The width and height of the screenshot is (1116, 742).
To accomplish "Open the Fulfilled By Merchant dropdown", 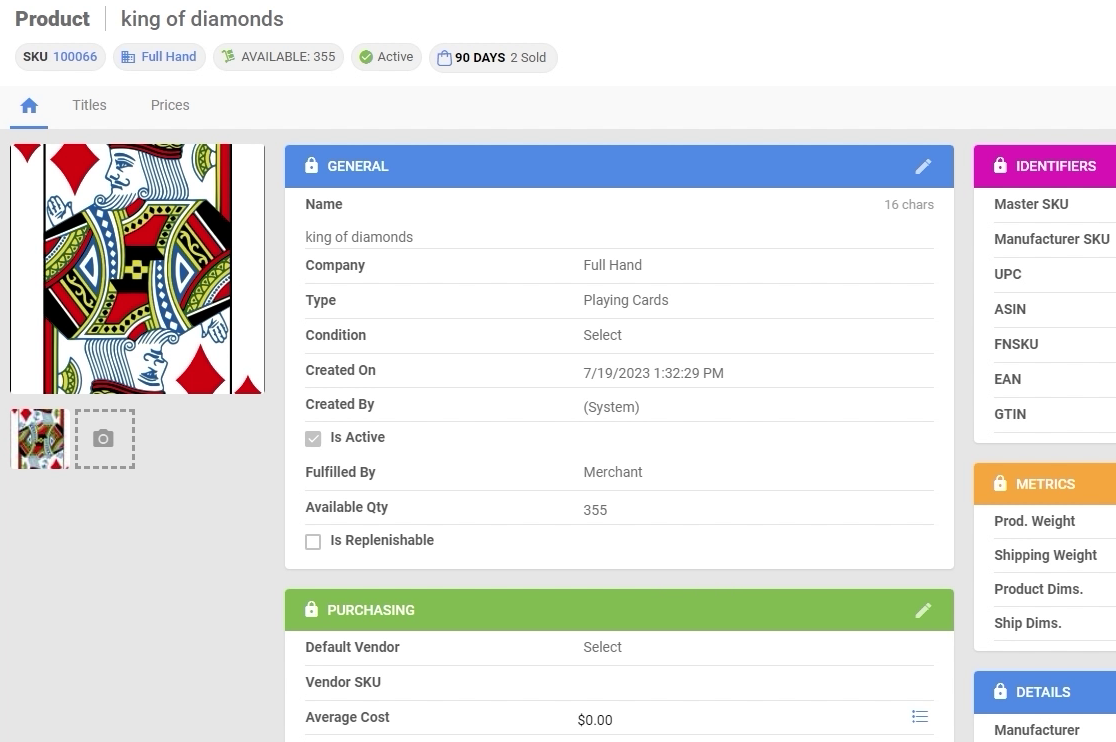I will click(758, 472).
